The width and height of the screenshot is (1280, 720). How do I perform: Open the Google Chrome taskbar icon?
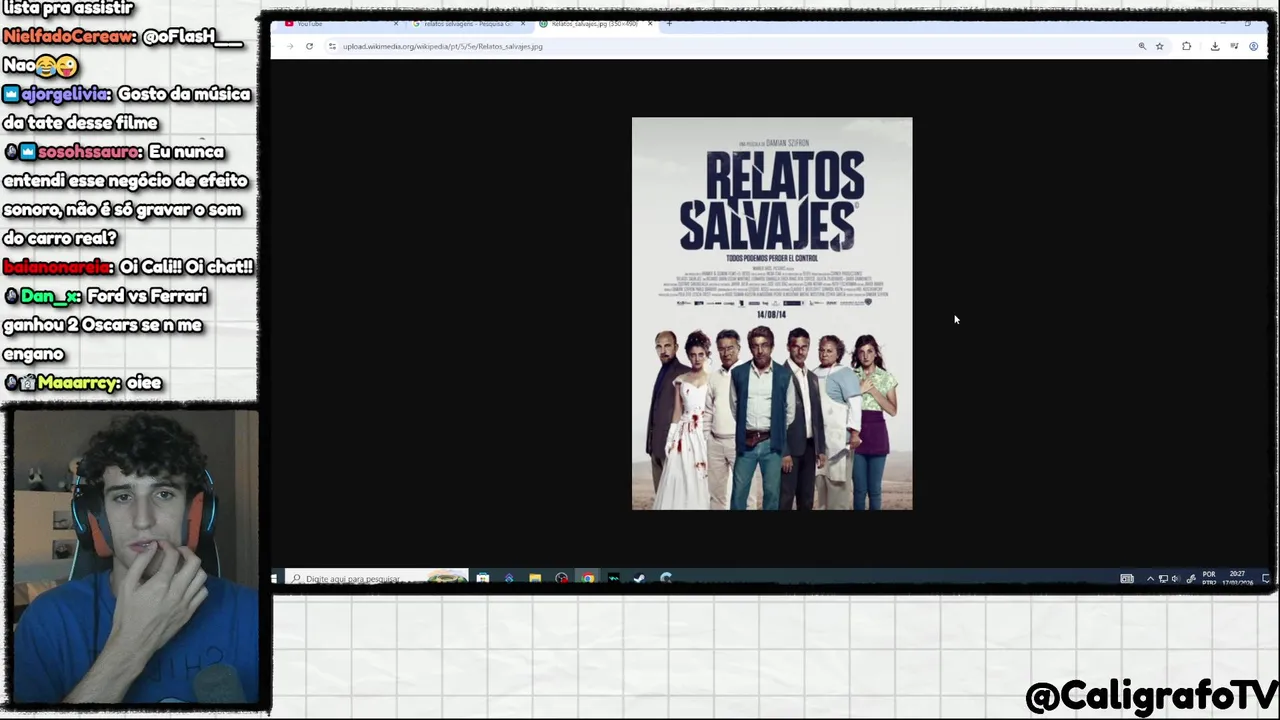click(x=588, y=578)
